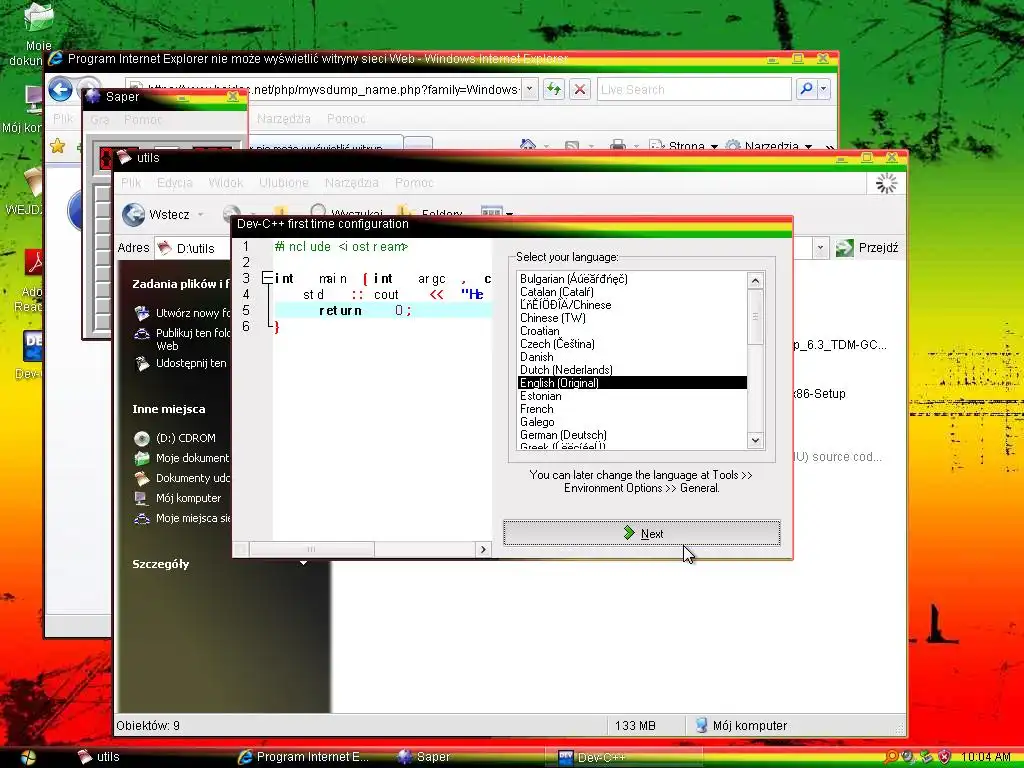This screenshot has height=768, width=1024.
Task: Click the Live Search input field
Action: click(x=694, y=89)
